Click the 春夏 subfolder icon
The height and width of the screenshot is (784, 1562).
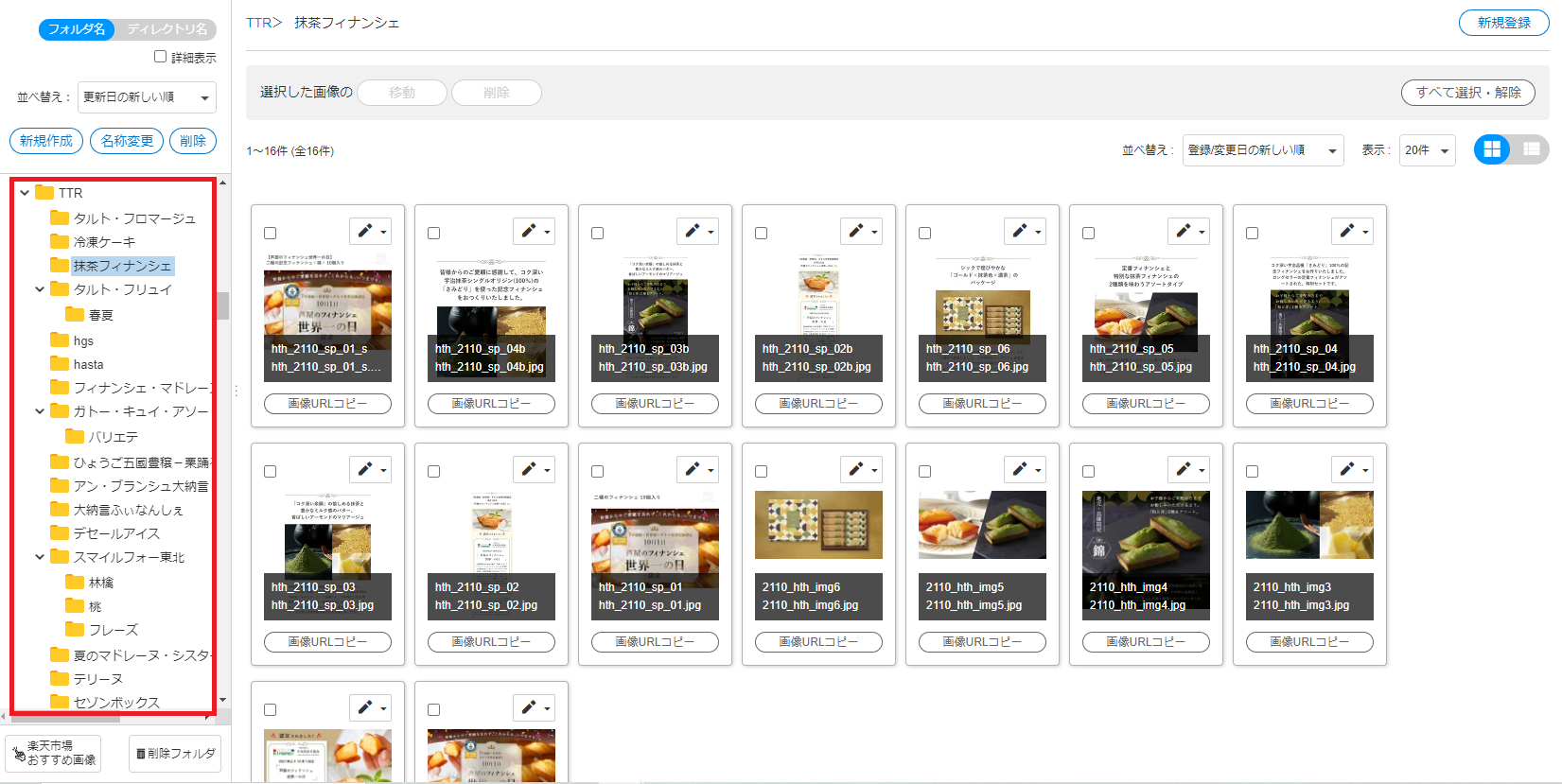[x=75, y=314]
